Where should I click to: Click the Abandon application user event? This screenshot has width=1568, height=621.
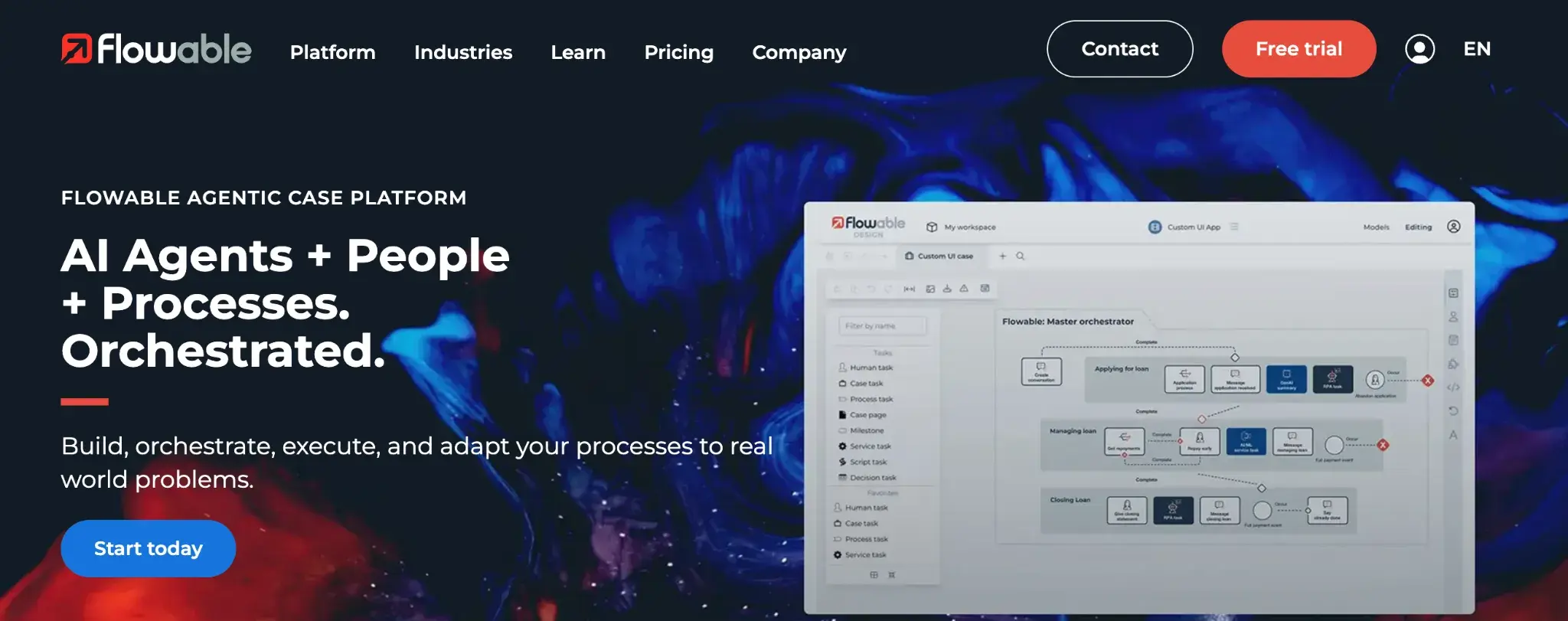pos(1375,380)
